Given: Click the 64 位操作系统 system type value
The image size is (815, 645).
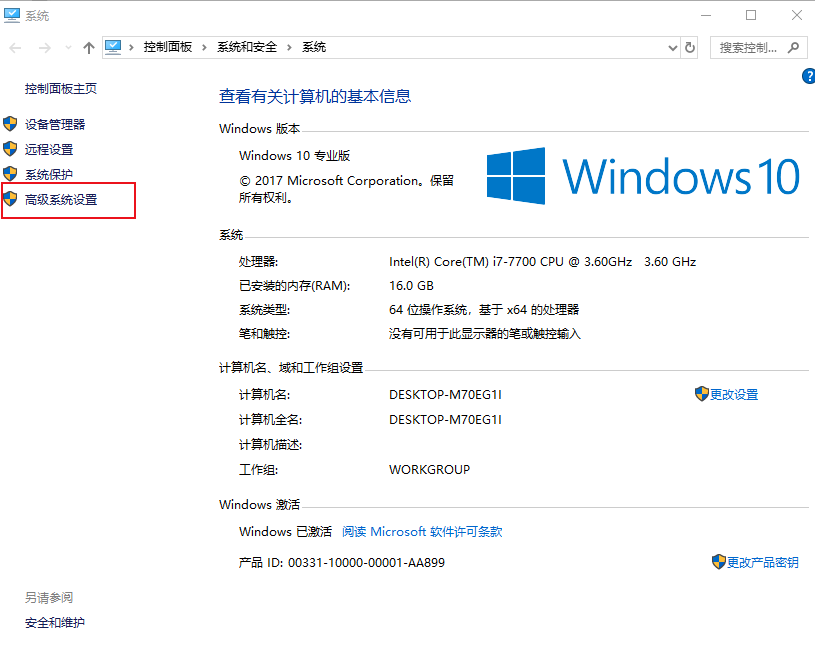Looking at the screenshot, I should pos(484,310).
